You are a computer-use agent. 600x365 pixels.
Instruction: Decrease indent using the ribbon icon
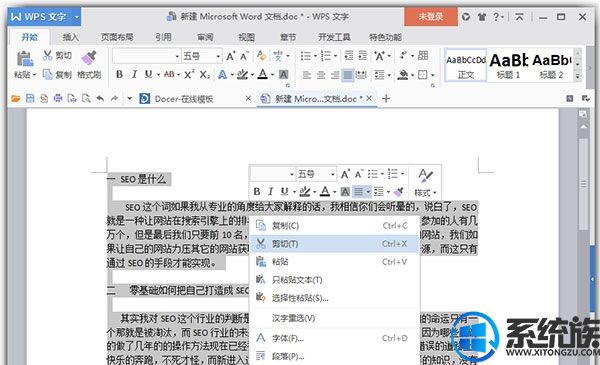(x=349, y=56)
